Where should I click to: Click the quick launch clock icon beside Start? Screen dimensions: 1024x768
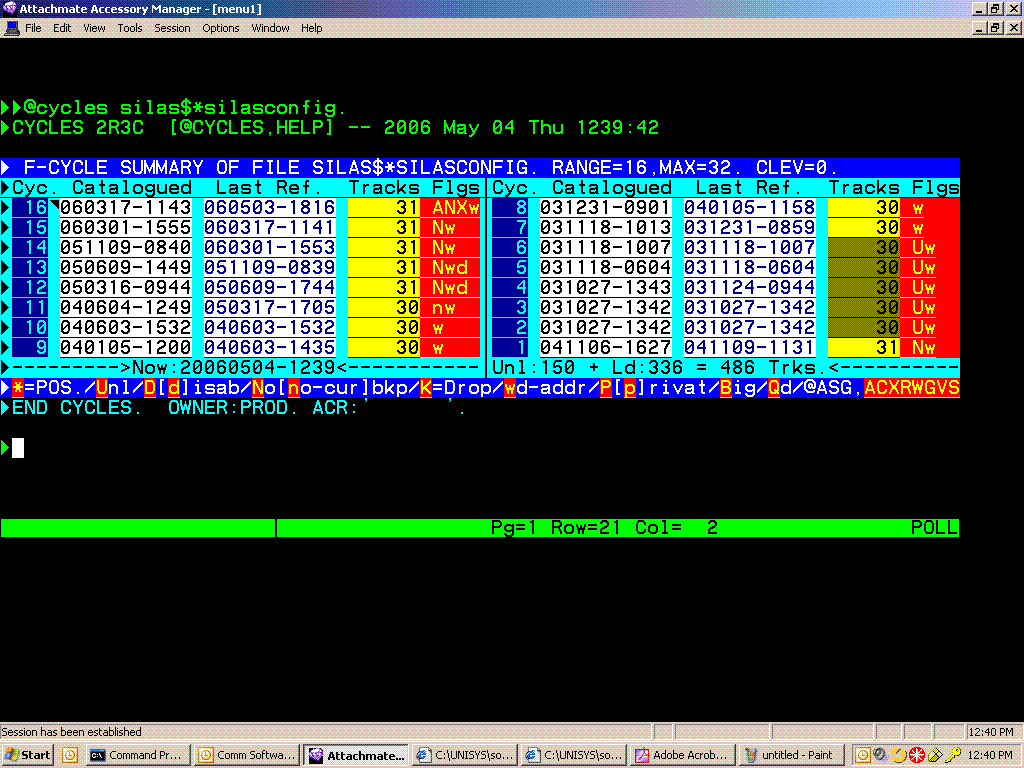coord(70,755)
